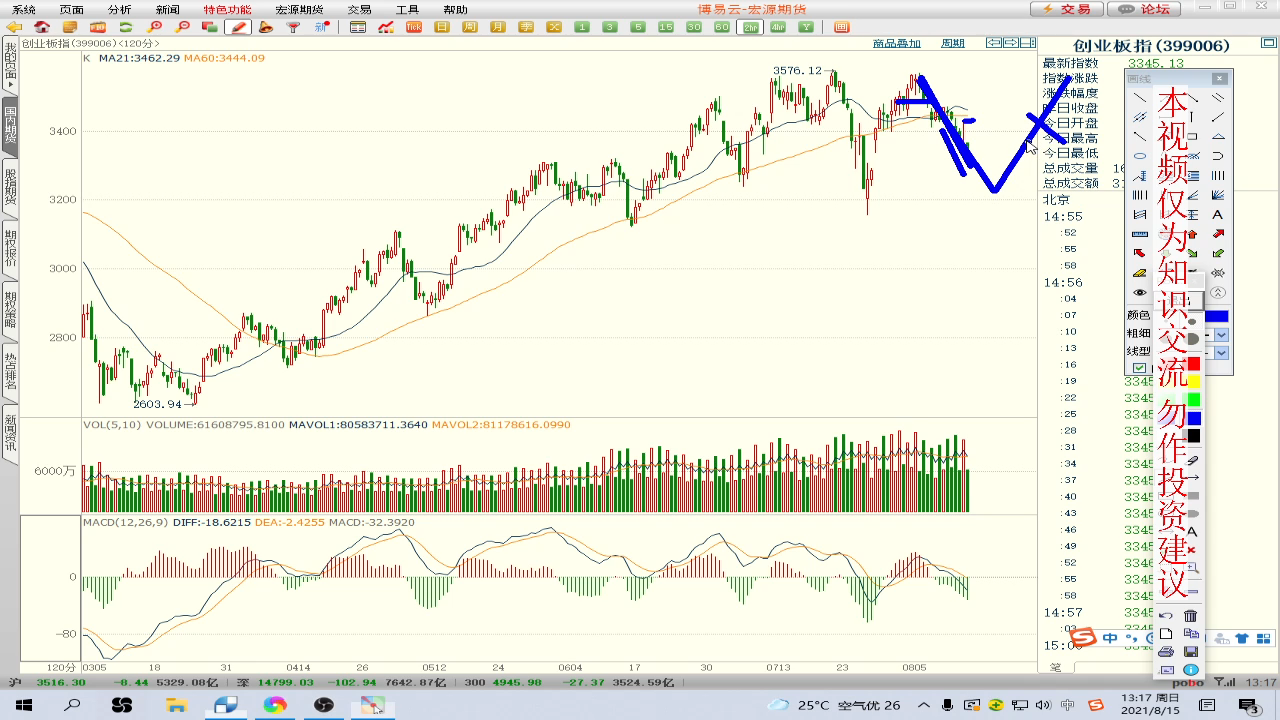Select the red drawing pen tool in toolbar

pos(238,27)
